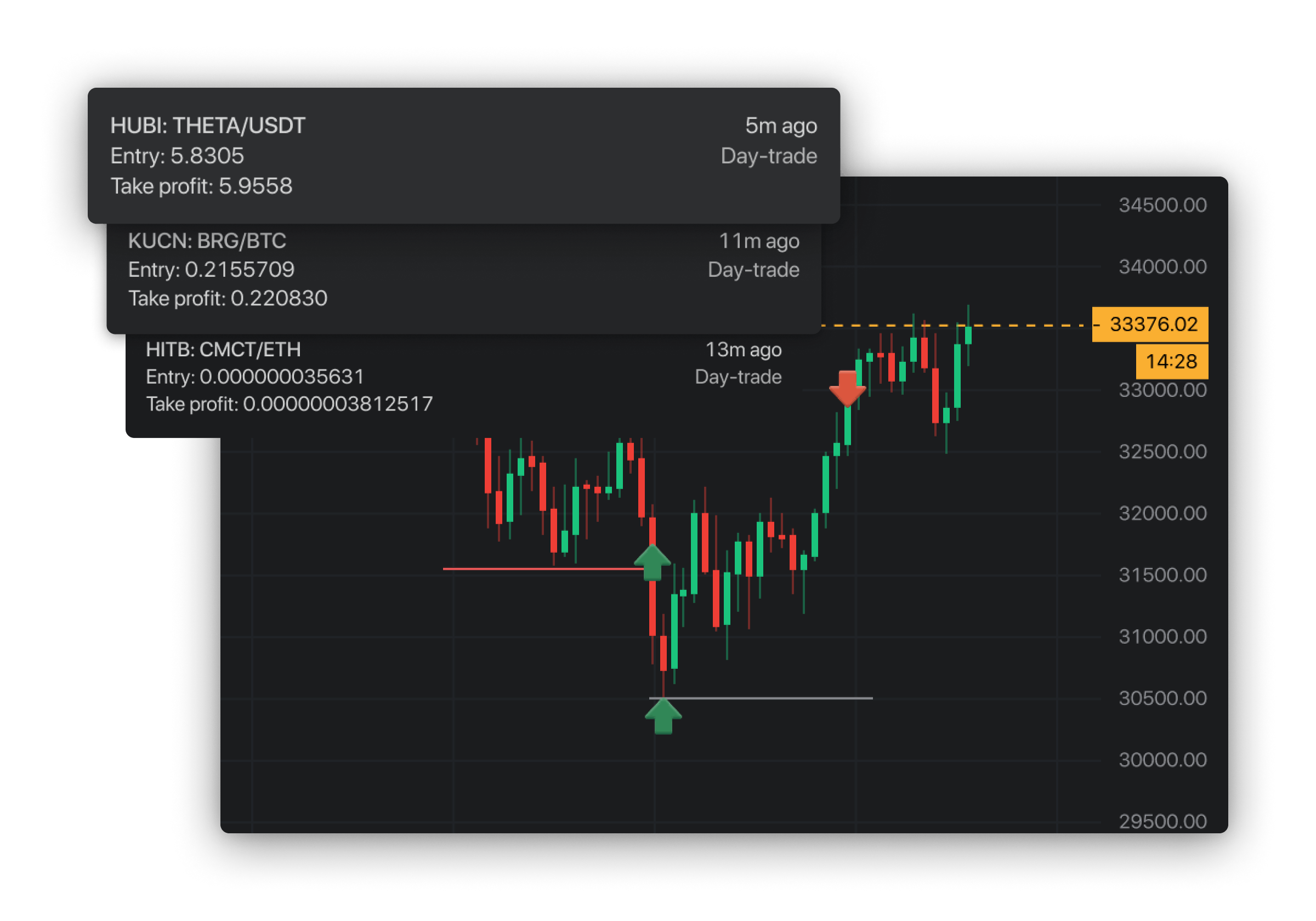1316x921 pixels.
Task: Click Day-trade label on BRG/BTC card
Action: pos(753,269)
